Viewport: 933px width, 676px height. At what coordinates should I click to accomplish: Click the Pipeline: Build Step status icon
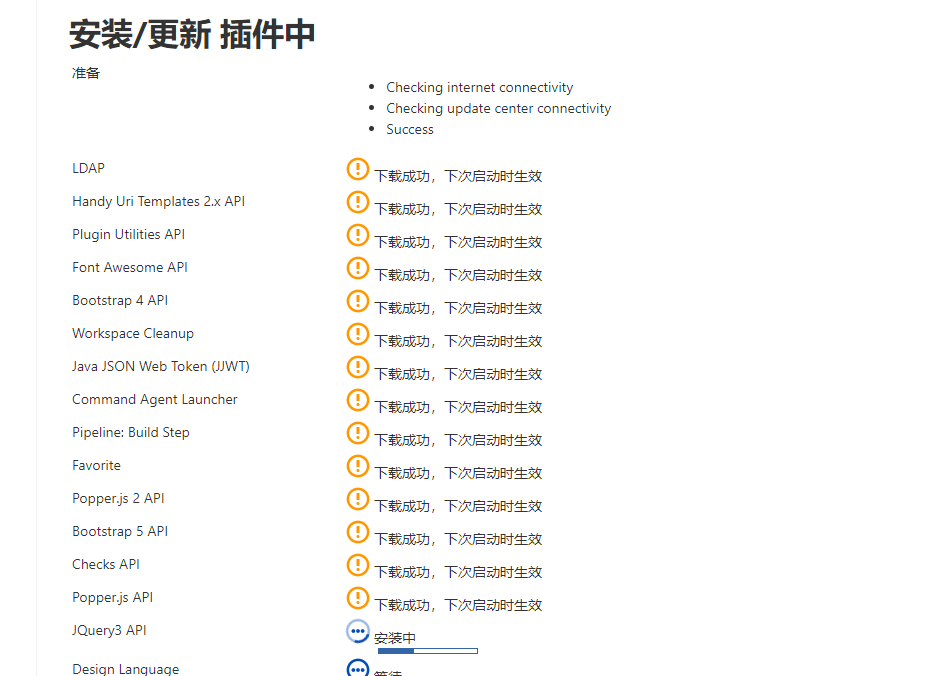[358, 433]
